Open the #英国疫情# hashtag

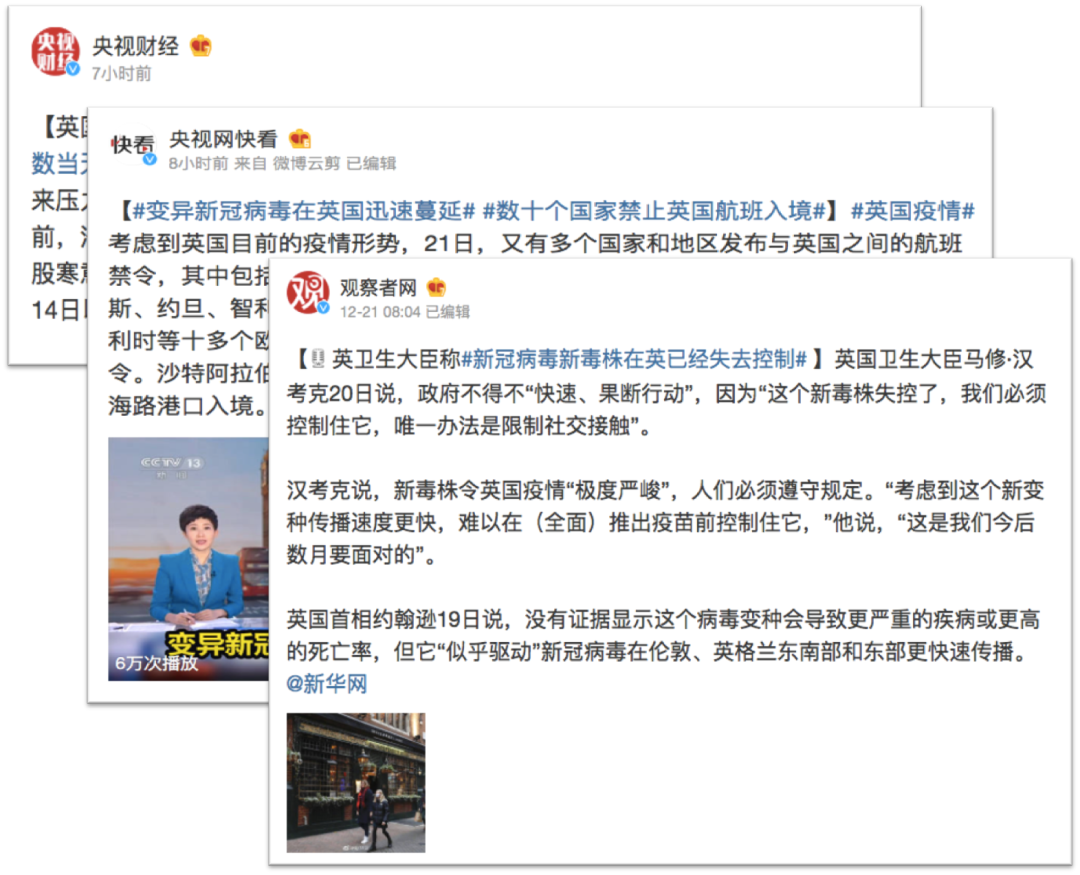[x=913, y=210]
